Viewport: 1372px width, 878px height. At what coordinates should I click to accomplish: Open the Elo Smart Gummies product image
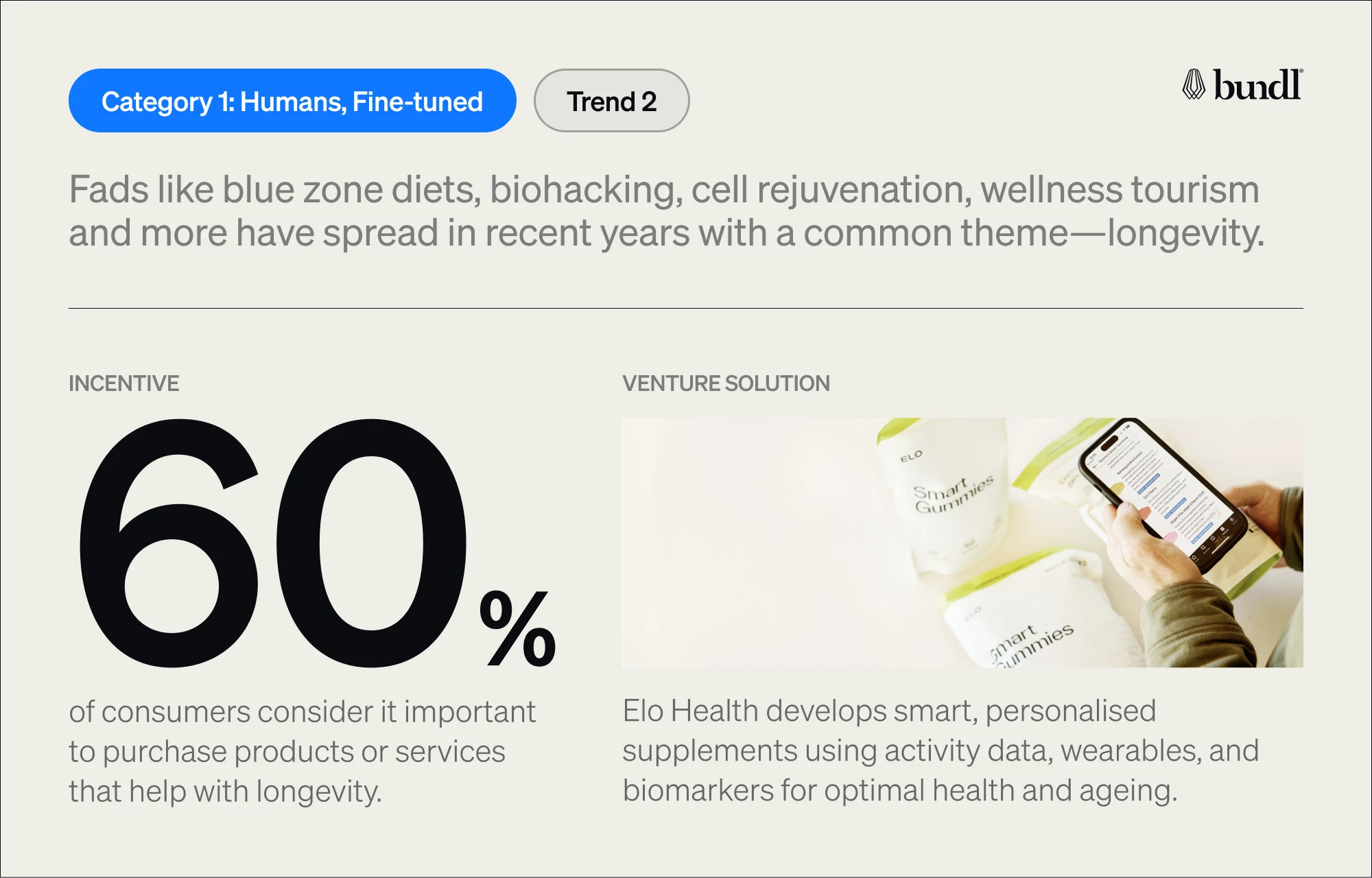(x=962, y=543)
